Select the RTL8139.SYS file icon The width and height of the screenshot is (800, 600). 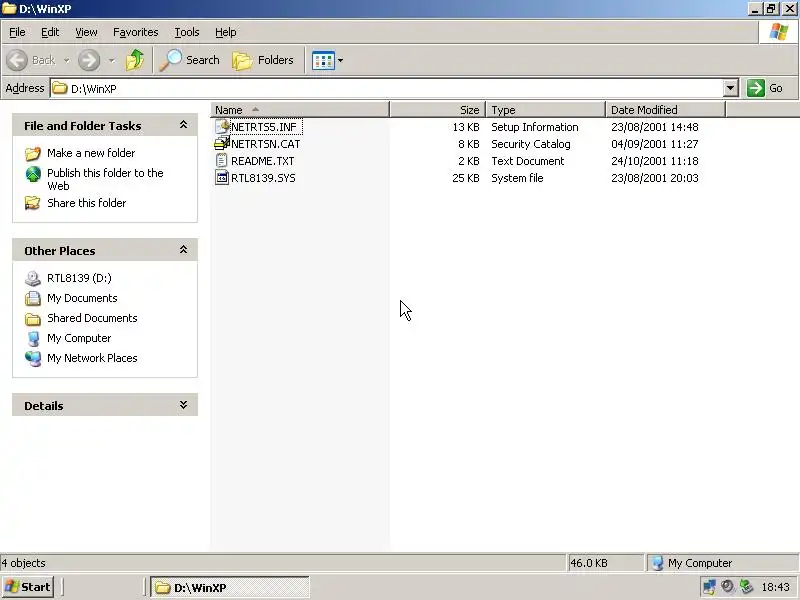pos(221,178)
